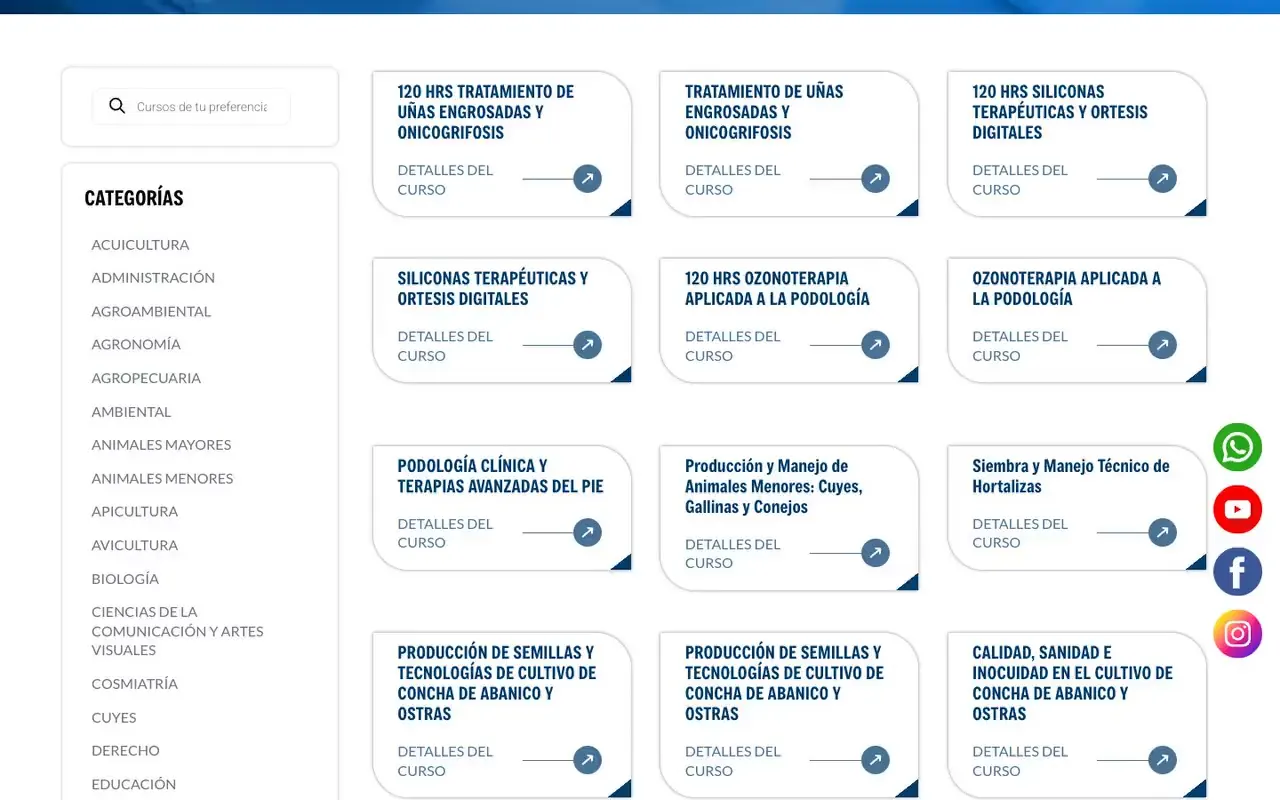The image size is (1280, 800).
Task: Go to ANIMALES MENORES category
Action: coord(162,478)
